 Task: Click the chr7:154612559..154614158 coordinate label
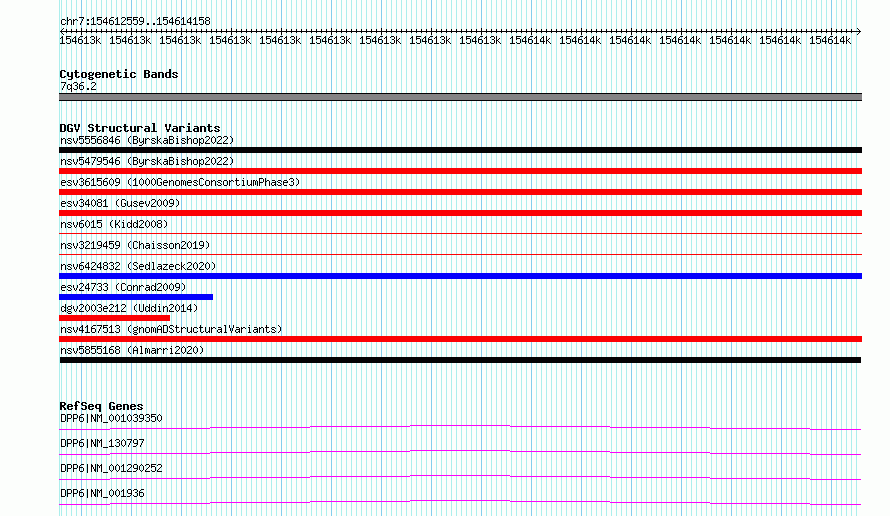(135, 21)
